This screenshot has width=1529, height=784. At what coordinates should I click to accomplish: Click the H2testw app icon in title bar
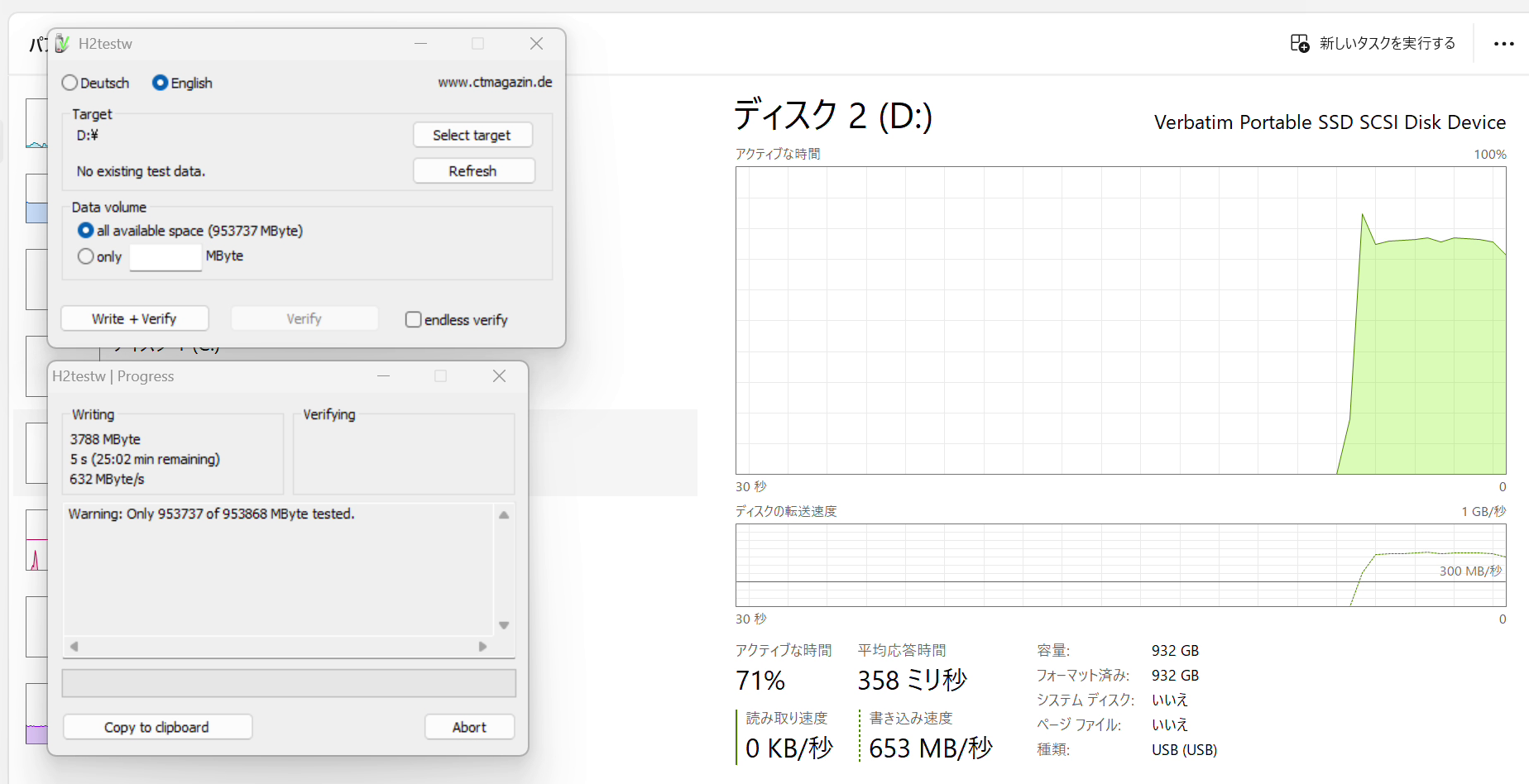tap(62, 44)
